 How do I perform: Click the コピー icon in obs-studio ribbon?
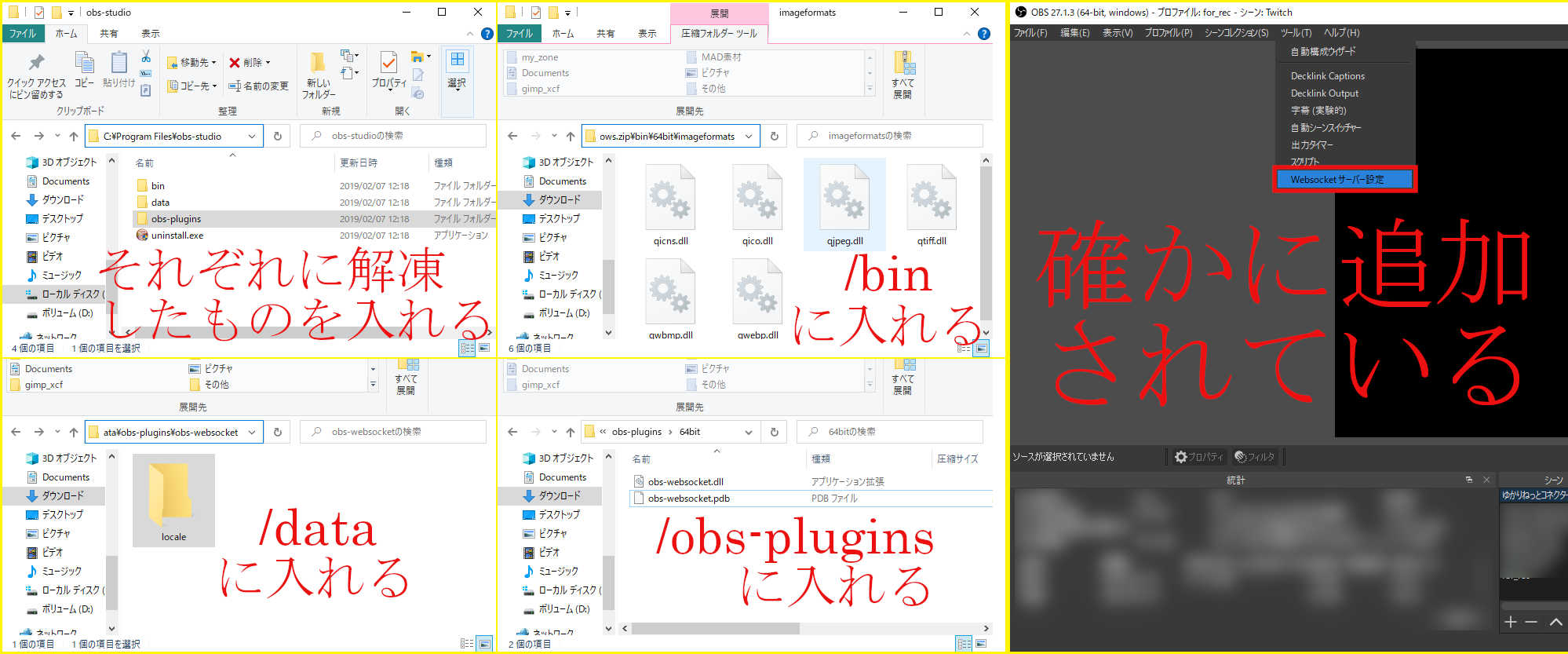coord(84,62)
